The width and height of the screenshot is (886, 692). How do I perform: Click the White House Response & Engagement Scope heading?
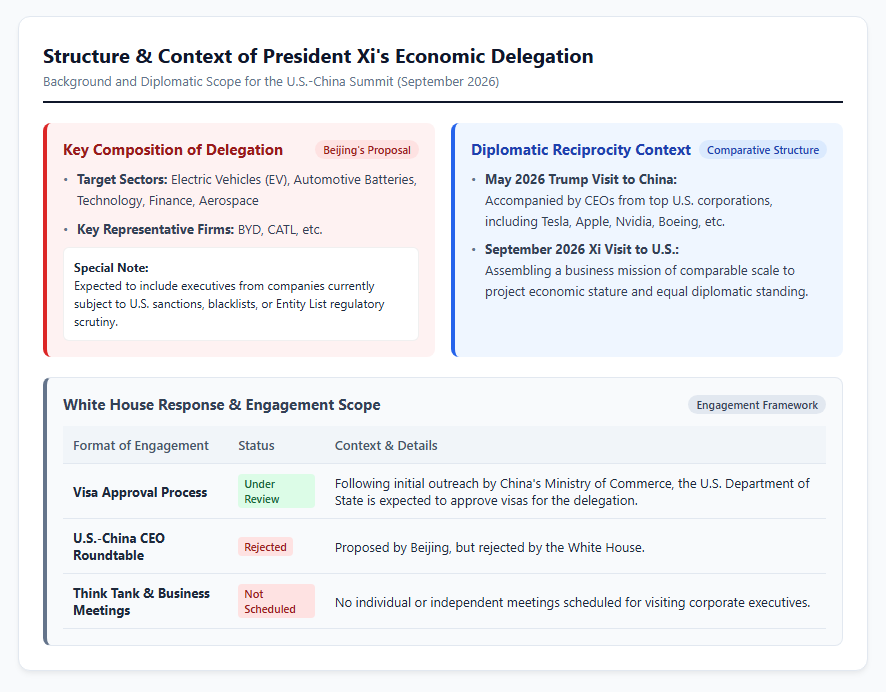coord(222,405)
